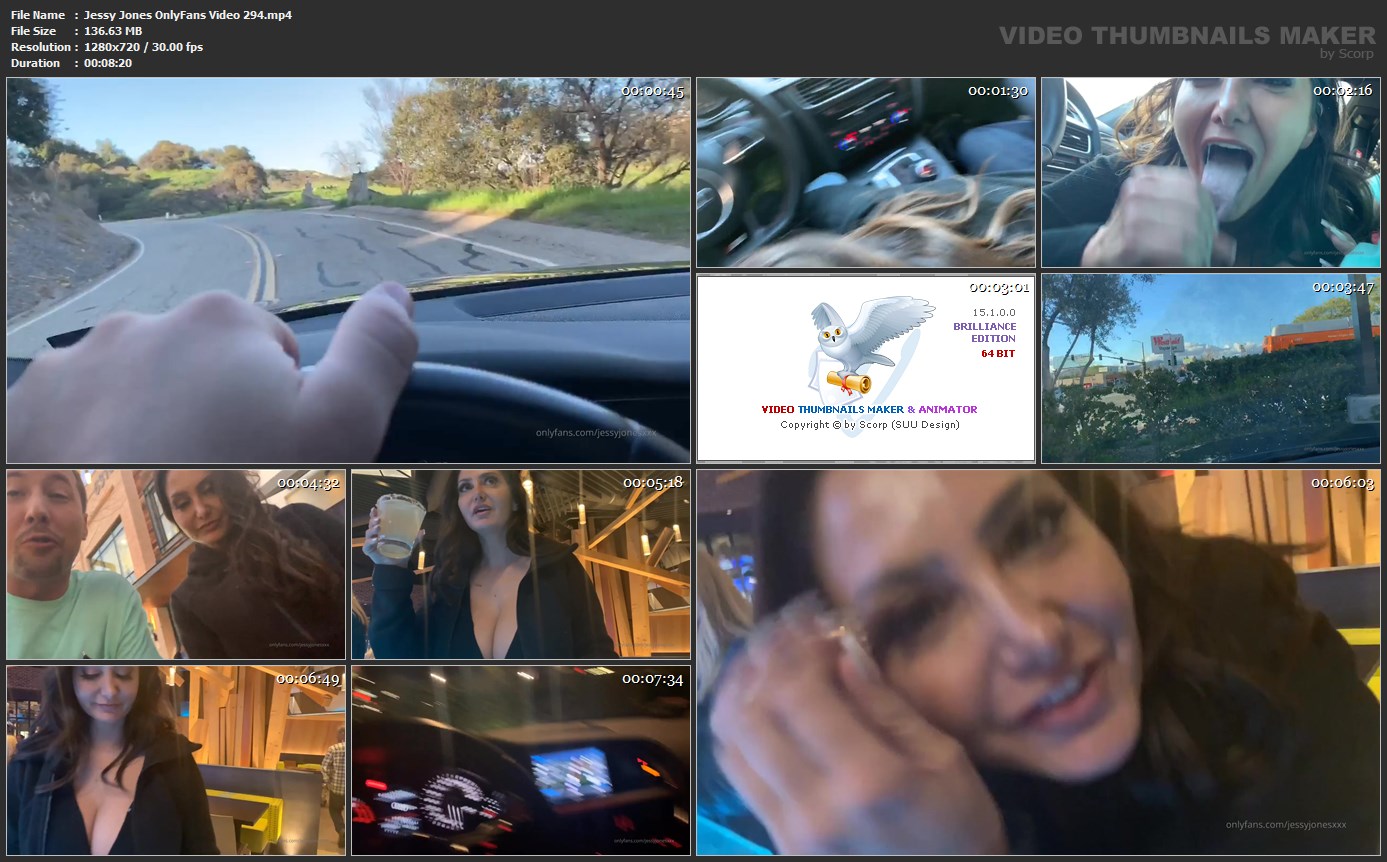Open the thumbnail stamped 00:04:32
Screen dimensions: 1387x862
[176, 564]
